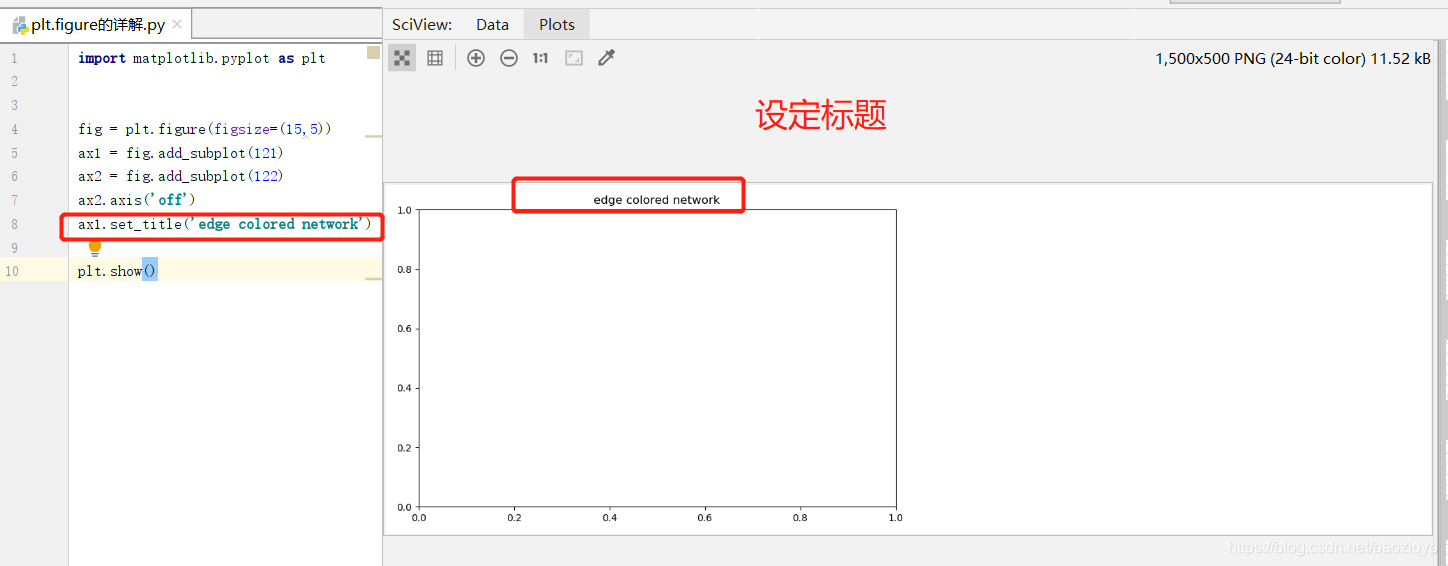Viewport: 1448px width, 566px height.
Task: Zoom in on the plot image
Action: tap(476, 58)
